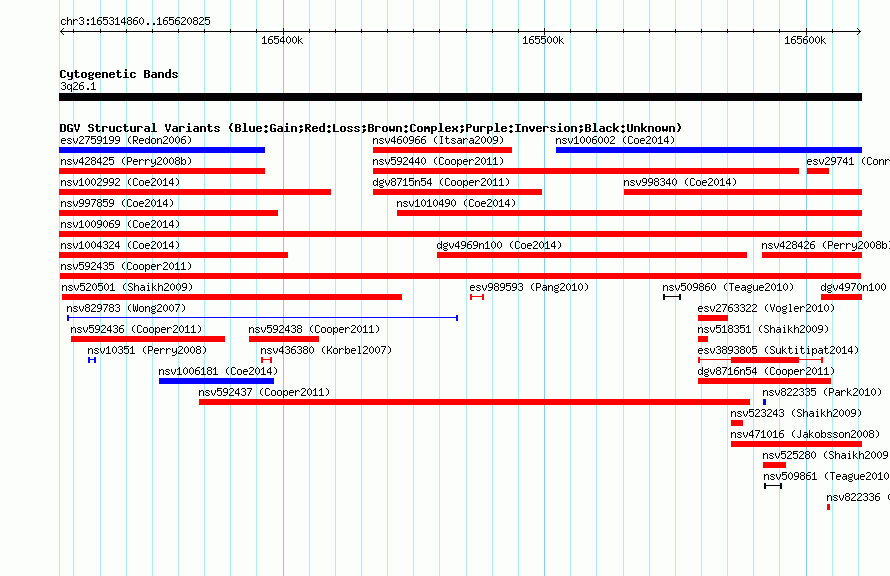Select dgv8716n54 (Cooper2011) label
Viewport: 890px width, 576px height.
click(x=766, y=371)
